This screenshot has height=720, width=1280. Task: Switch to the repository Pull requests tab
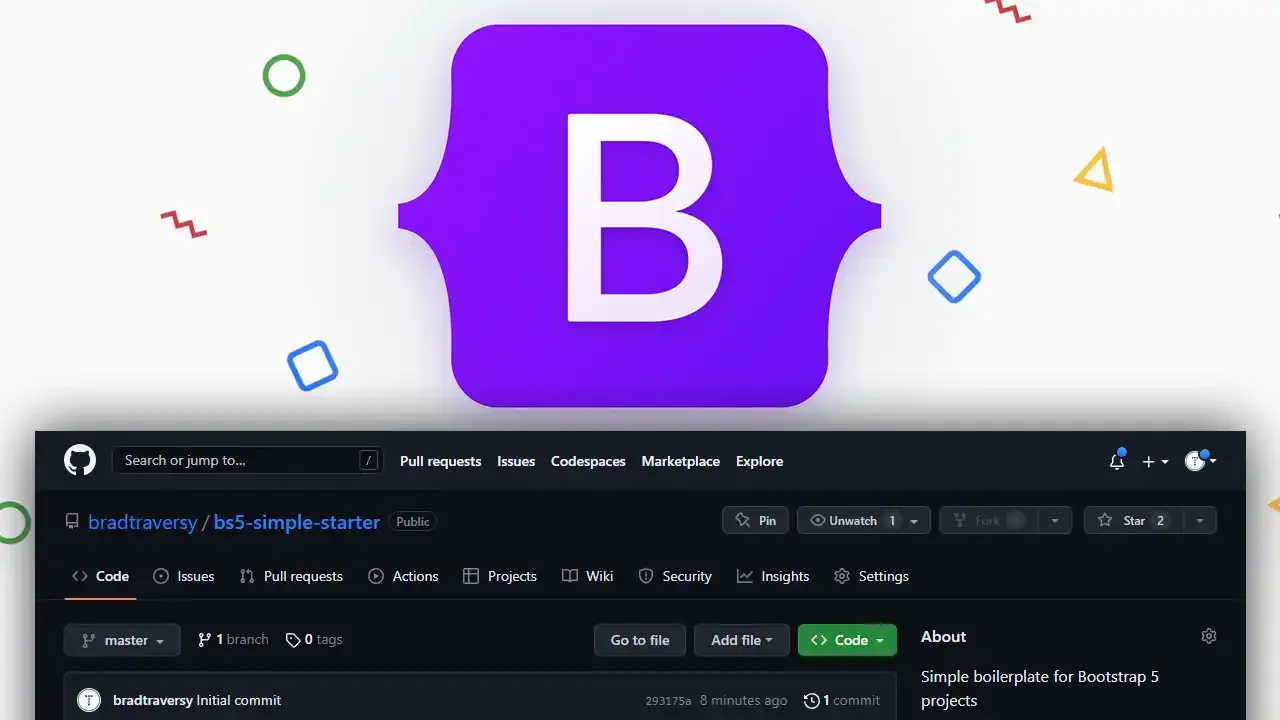pos(291,577)
